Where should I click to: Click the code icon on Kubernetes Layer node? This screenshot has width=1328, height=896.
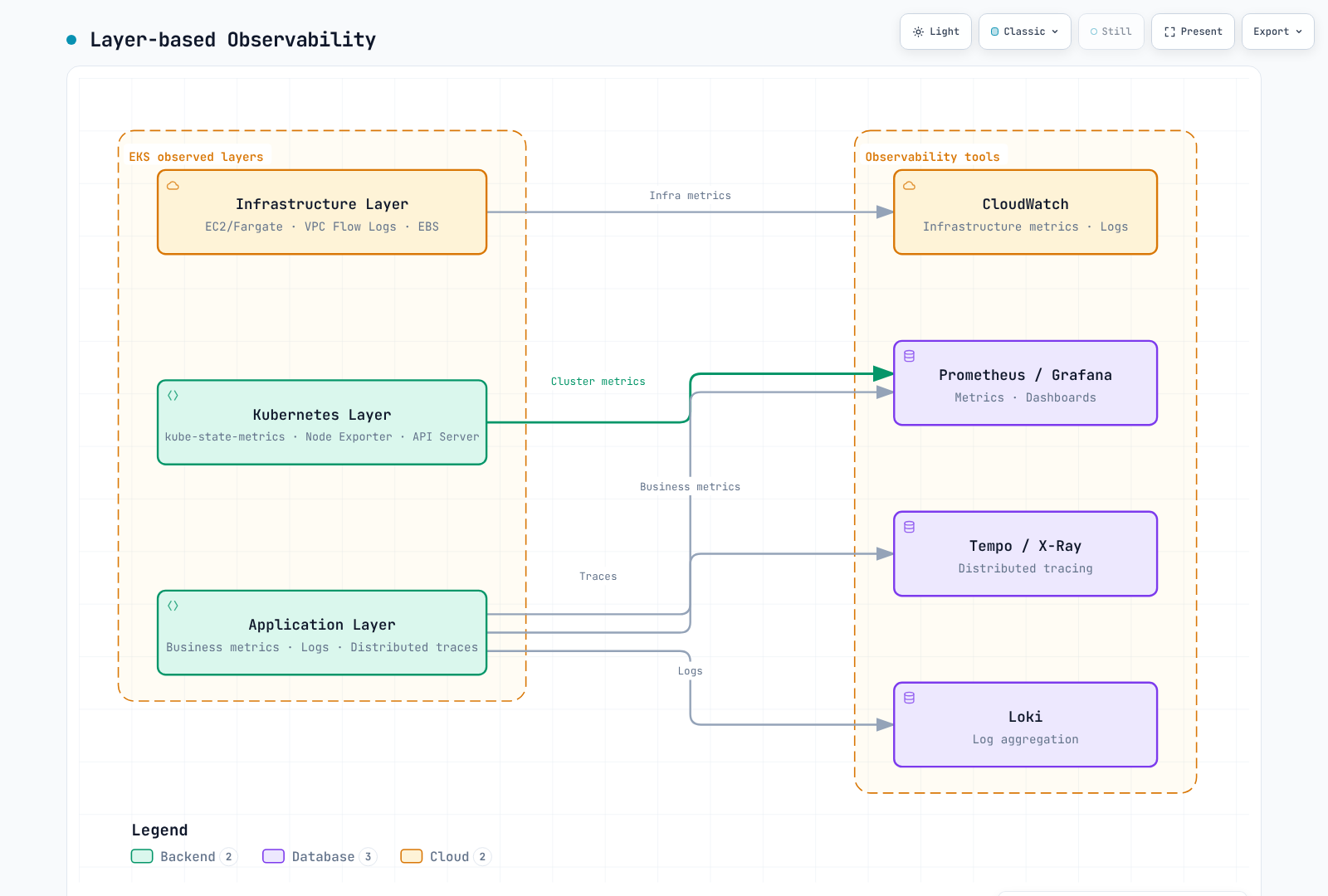(x=173, y=396)
